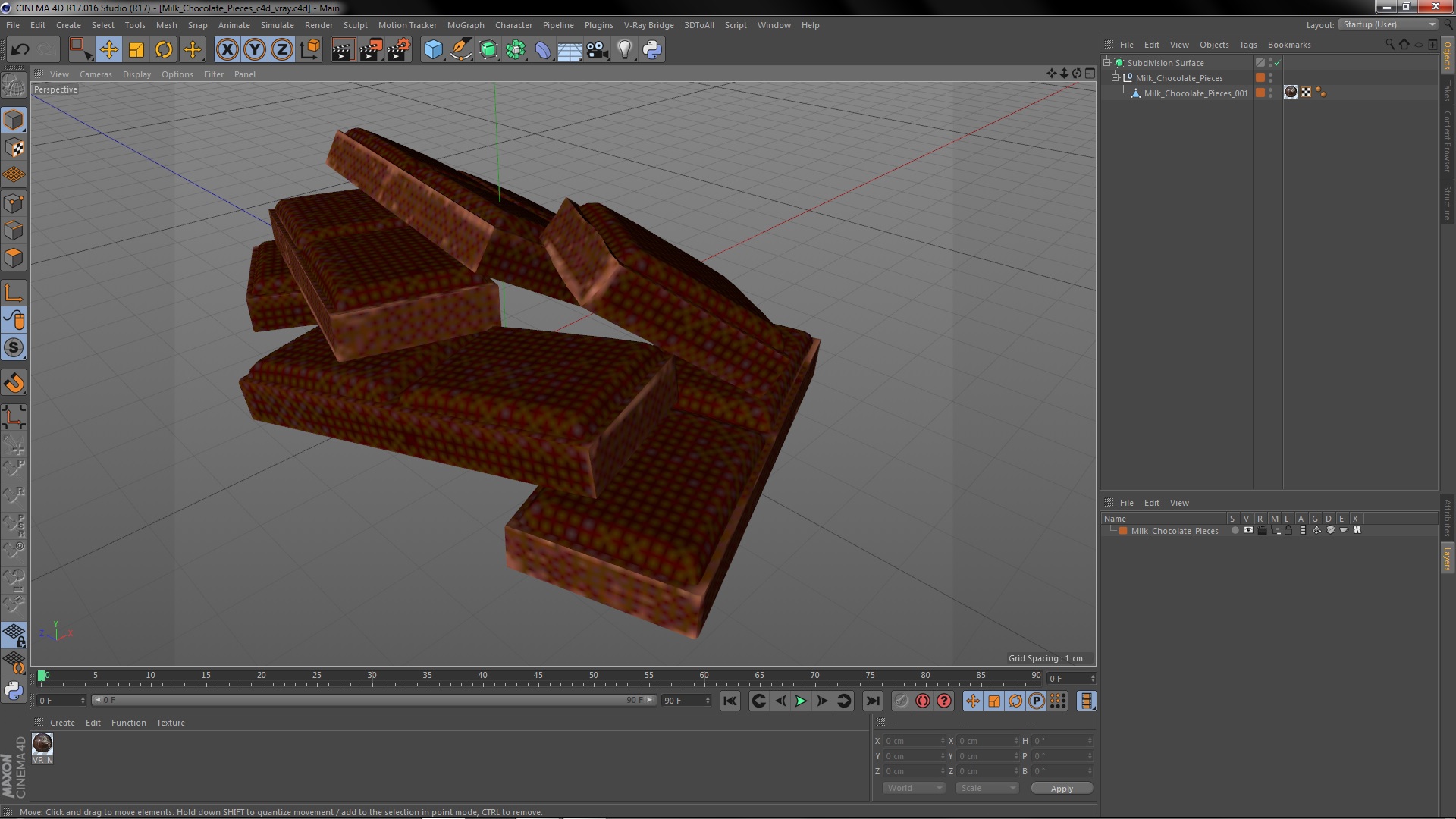Viewport: 1456px width, 819px height.
Task: Activate the Rotate tool
Action: click(x=164, y=50)
